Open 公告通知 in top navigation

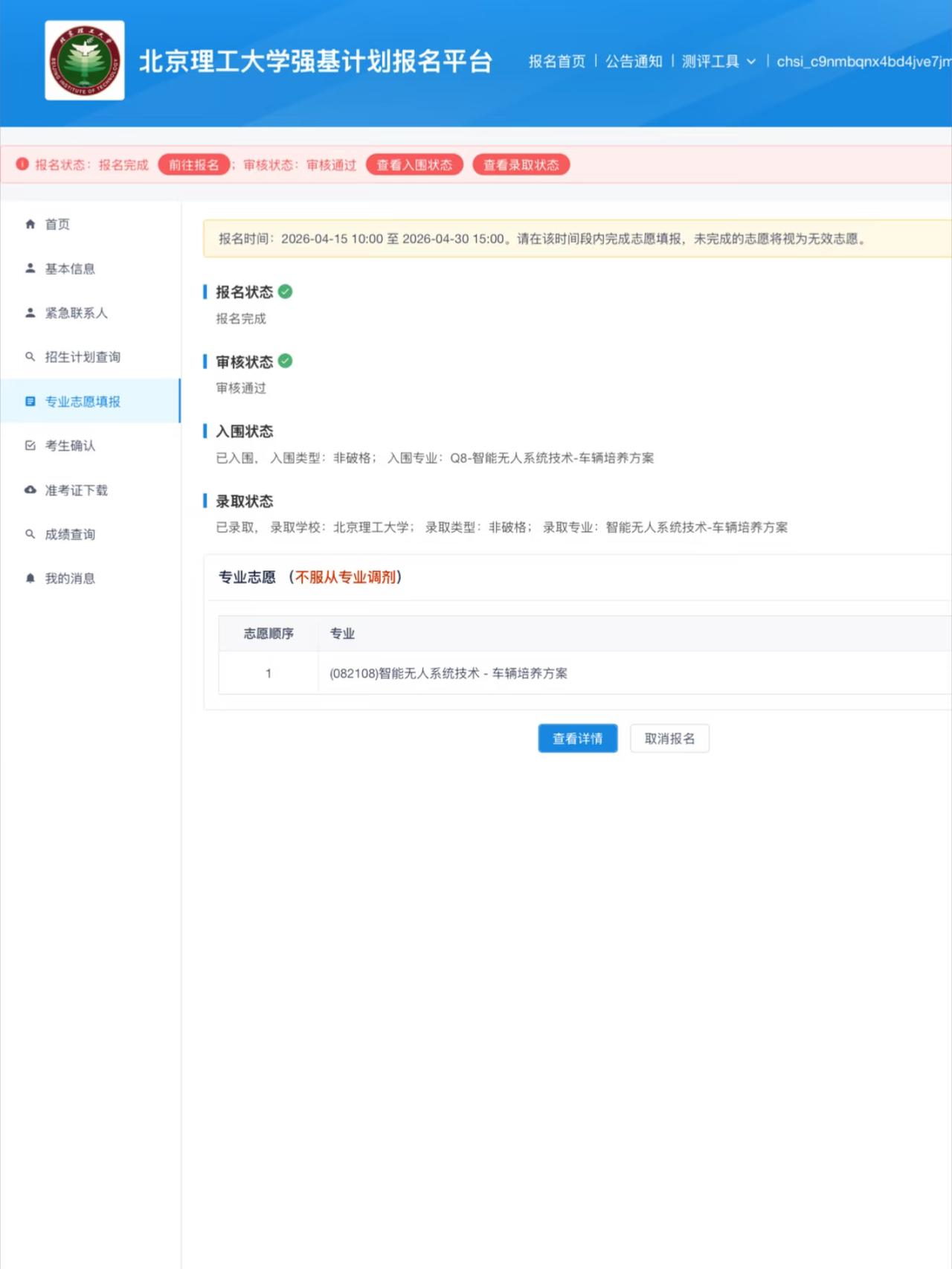tap(634, 61)
